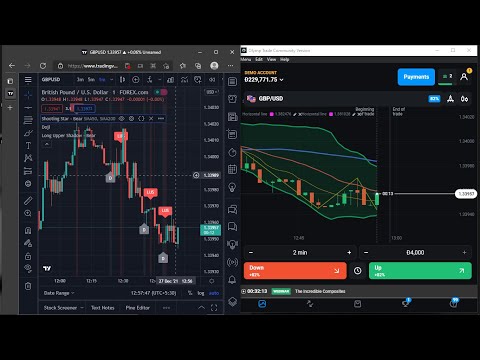Select the ruler measure tool
This screenshot has width=480, height=360.
coord(28,200)
